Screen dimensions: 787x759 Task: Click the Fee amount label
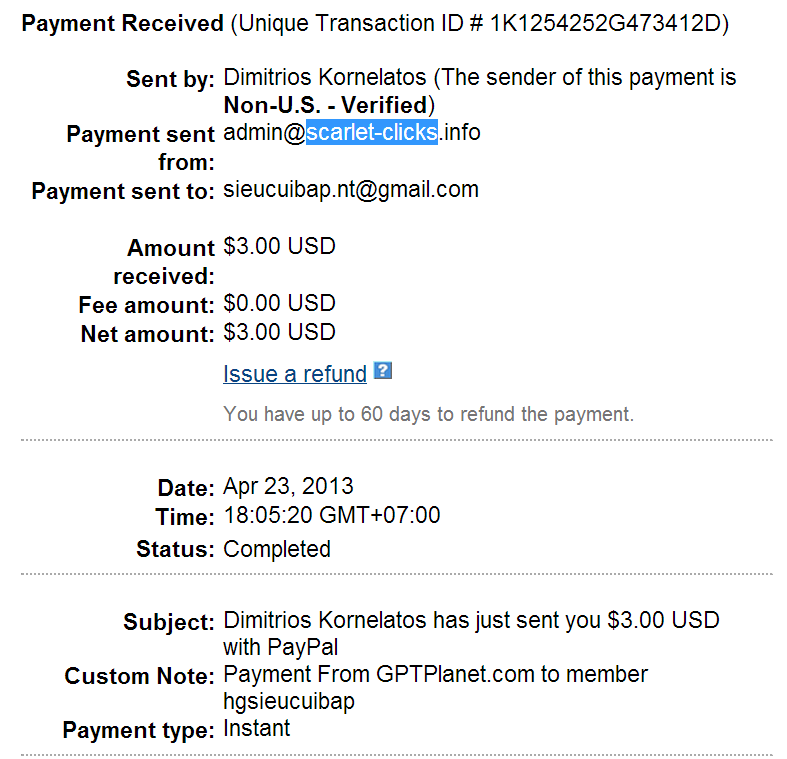pos(146,305)
